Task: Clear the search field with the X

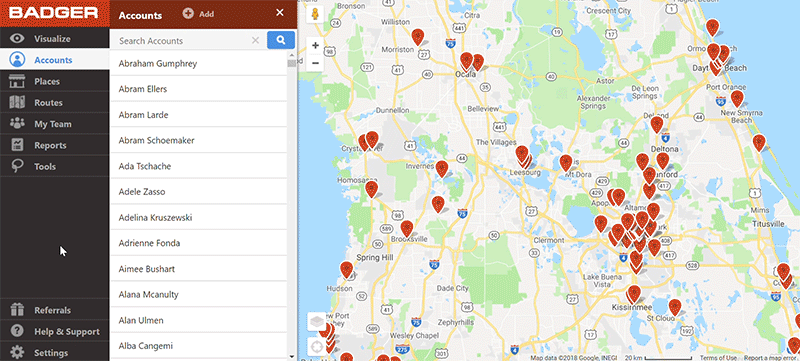Action: coord(256,41)
